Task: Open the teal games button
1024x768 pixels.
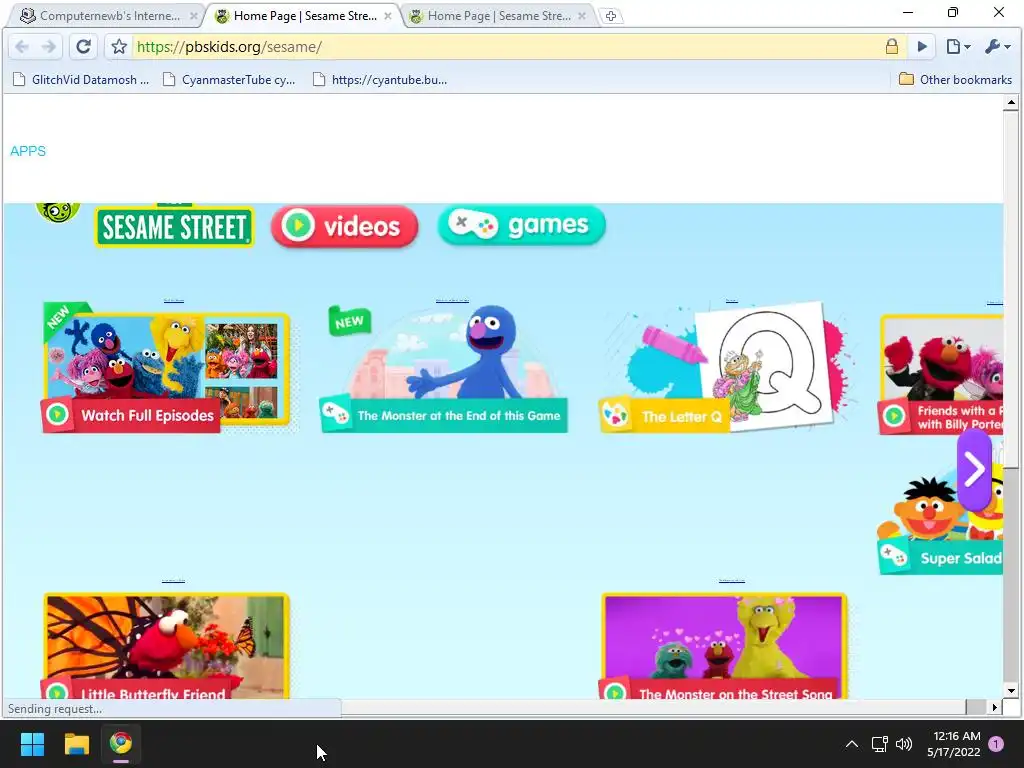Action: [521, 225]
